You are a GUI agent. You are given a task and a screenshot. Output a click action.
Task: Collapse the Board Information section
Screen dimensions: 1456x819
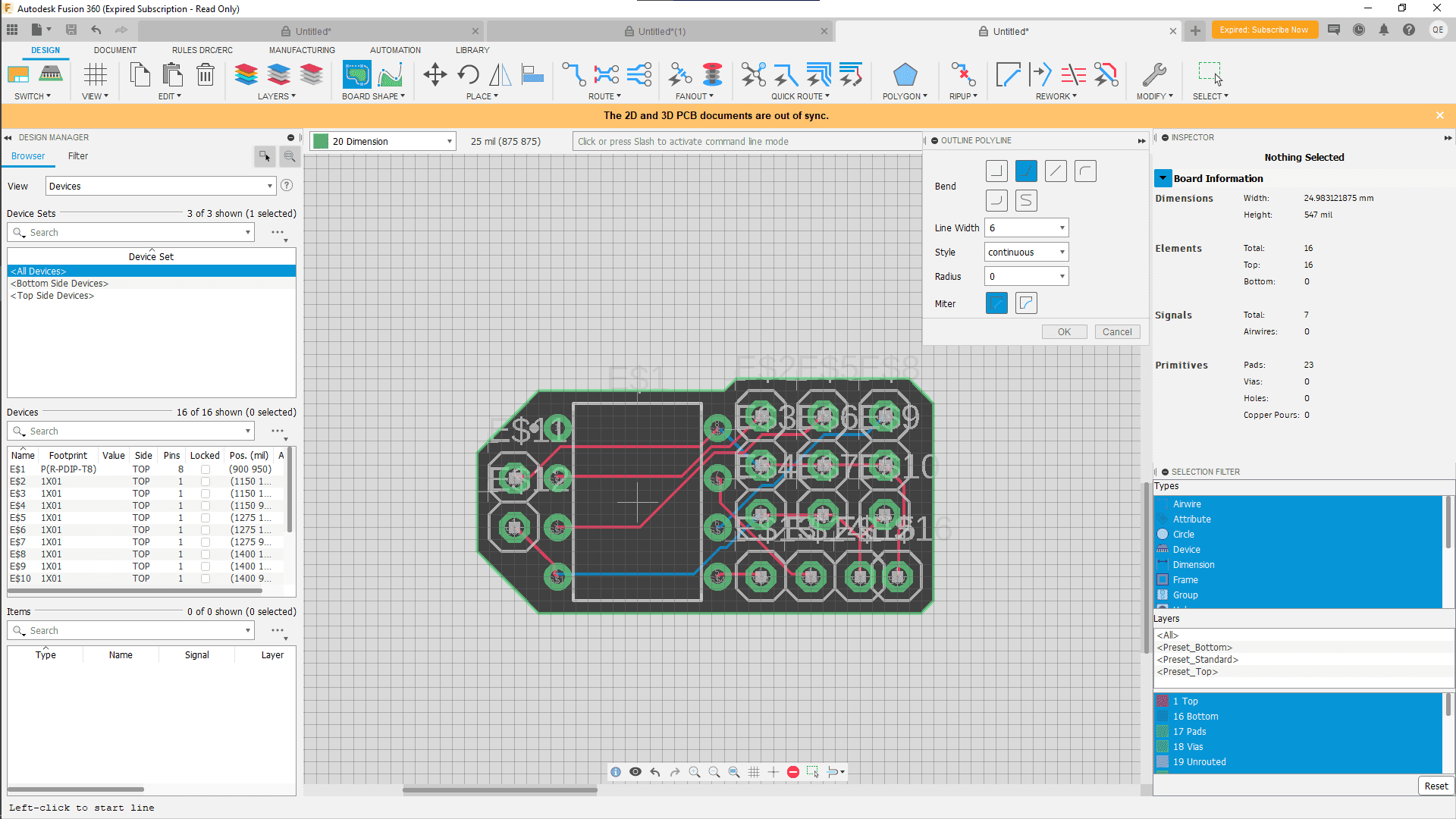[1163, 178]
